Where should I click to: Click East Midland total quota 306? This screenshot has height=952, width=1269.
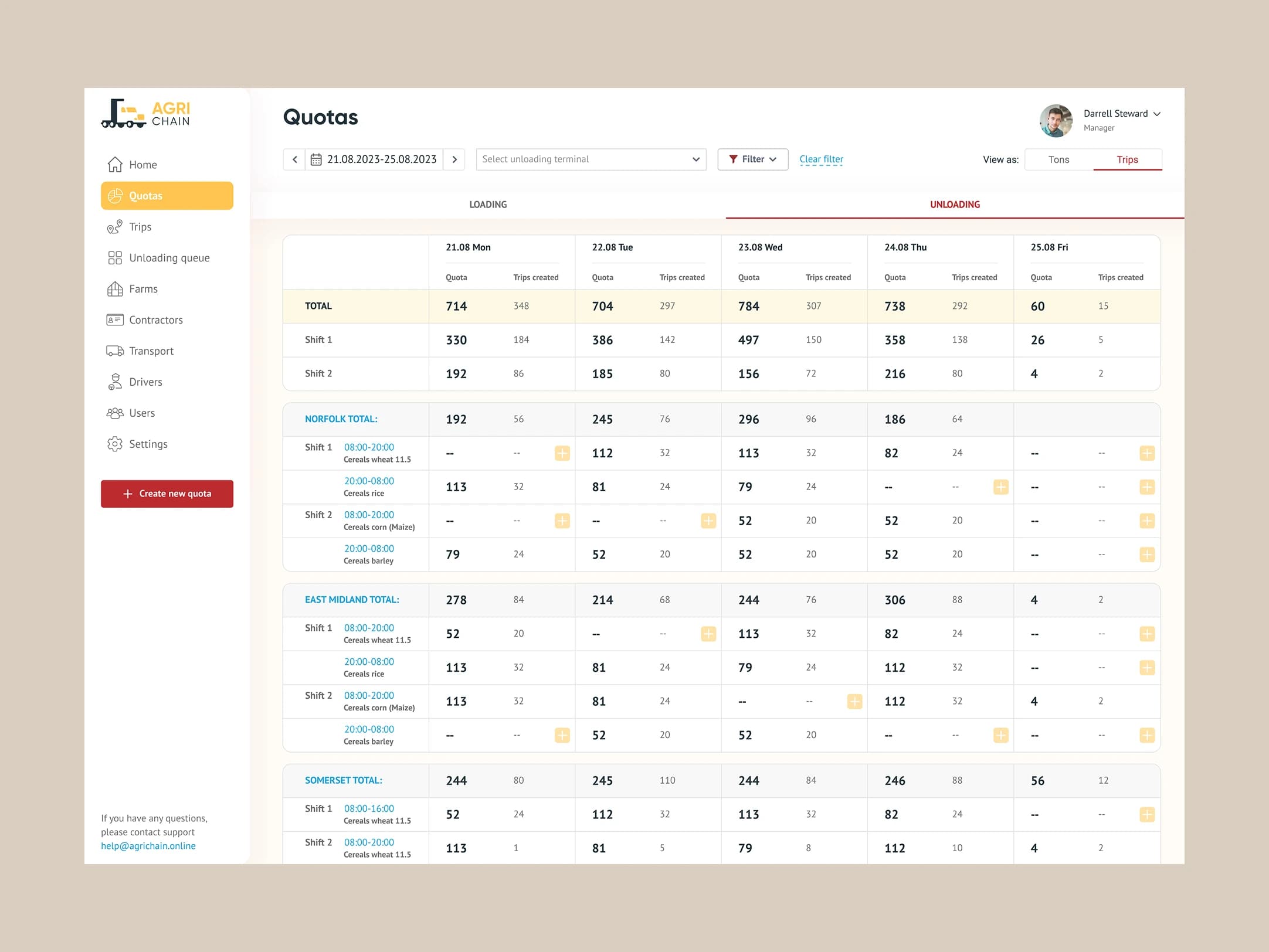895,600
